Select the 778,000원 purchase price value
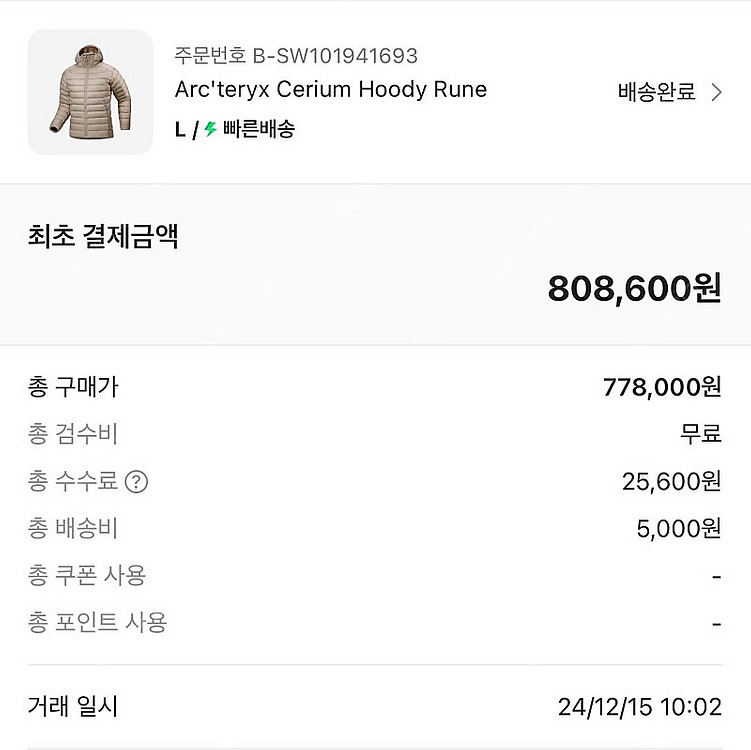Viewport: 751px width, 750px height. (662, 387)
